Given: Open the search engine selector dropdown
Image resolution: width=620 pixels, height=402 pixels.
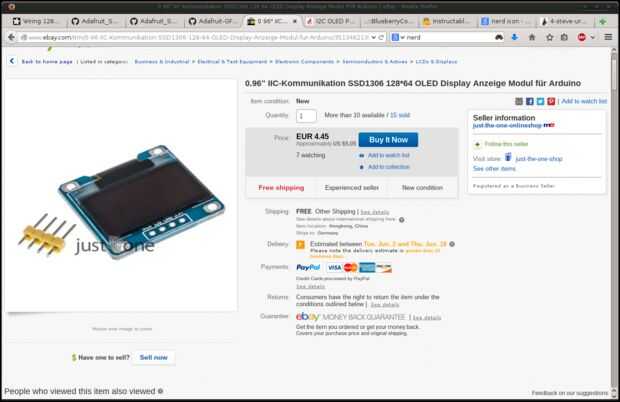Looking at the screenshot, I should pyautogui.click(x=397, y=37).
